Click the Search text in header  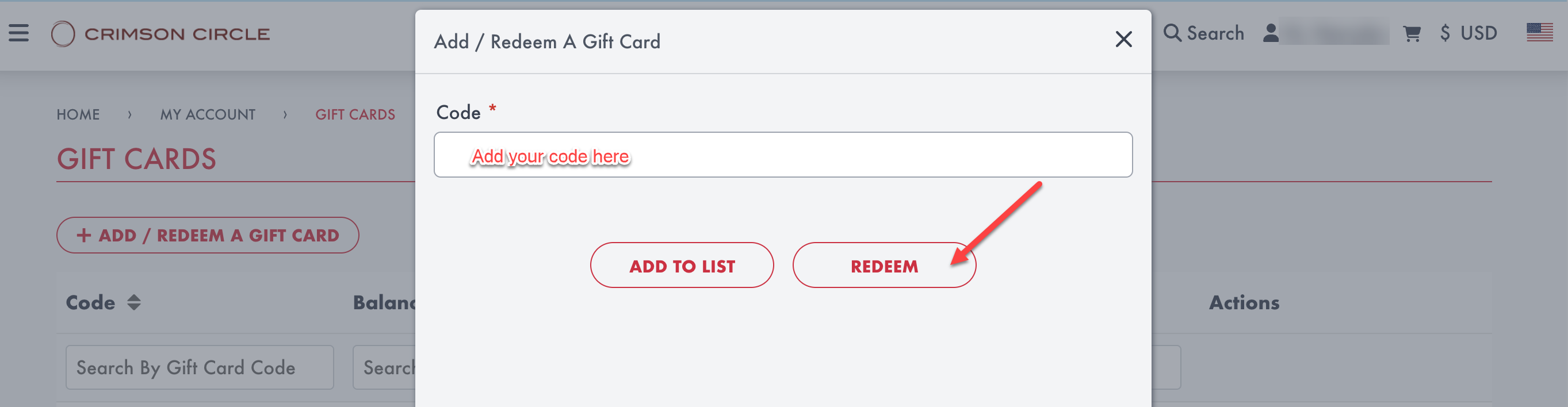[x=1215, y=33]
